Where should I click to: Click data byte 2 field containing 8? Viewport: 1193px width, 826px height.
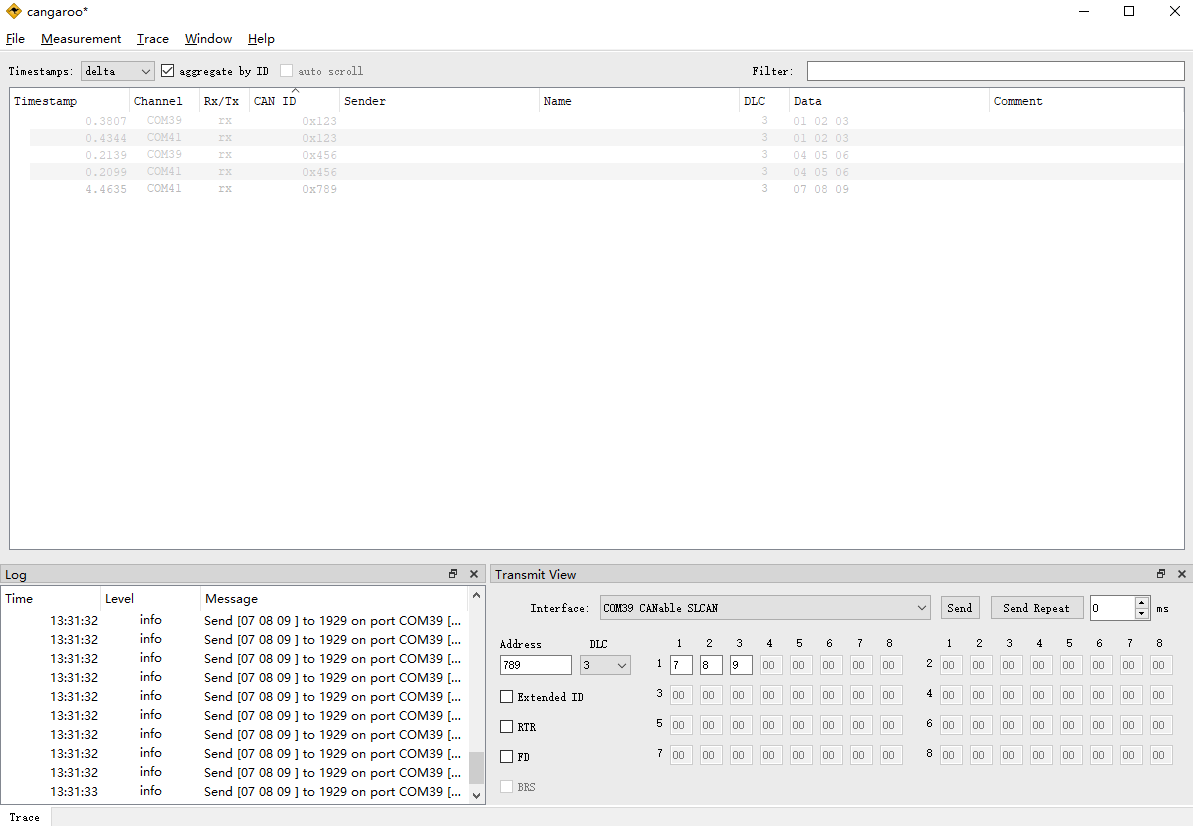tap(711, 665)
